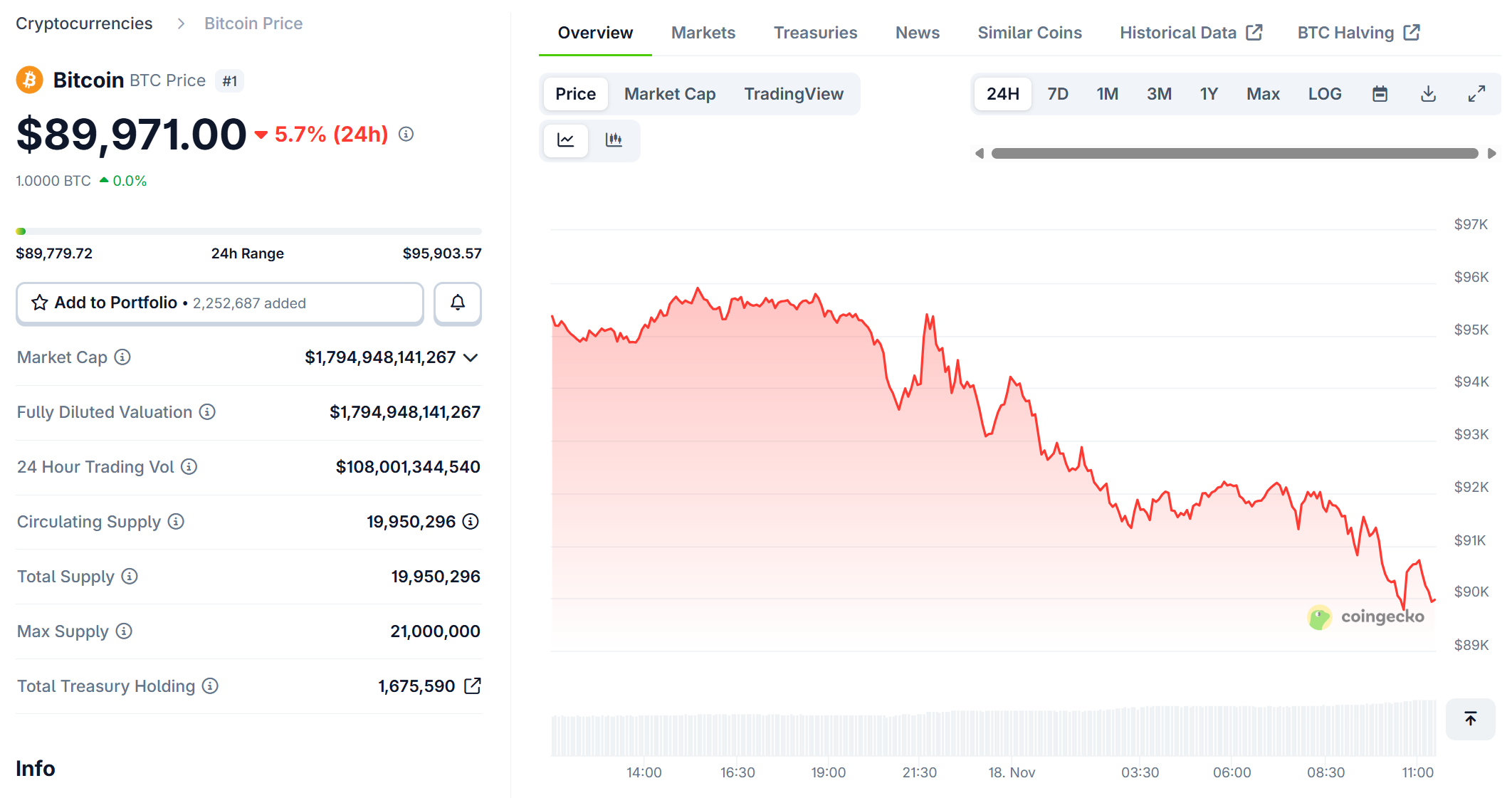This screenshot has width=1512, height=798.
Task: Expand the chart to fullscreen
Action: 1476,93
